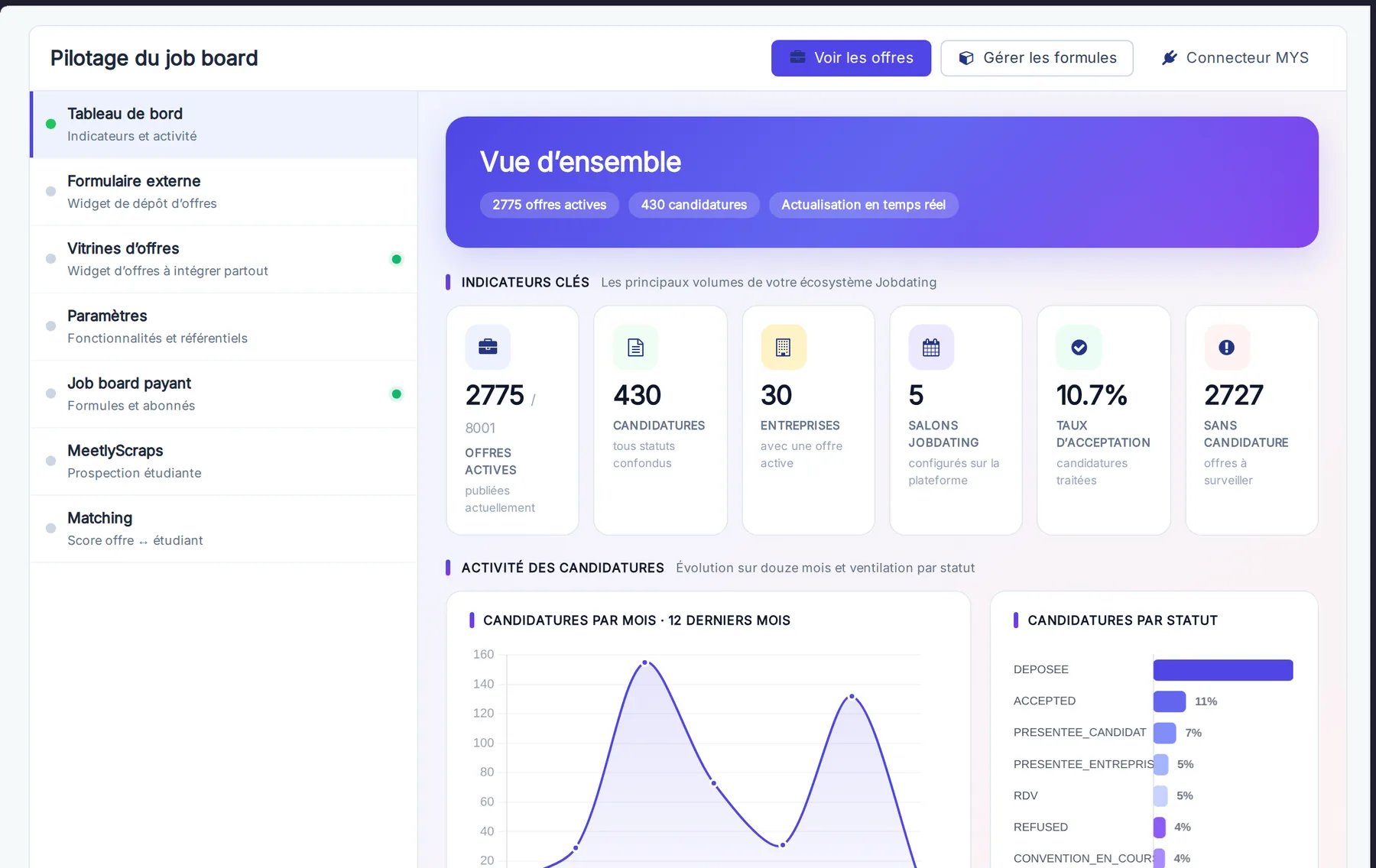Open Matching score section
Image resolution: width=1376 pixels, height=868 pixels.
coord(224,529)
